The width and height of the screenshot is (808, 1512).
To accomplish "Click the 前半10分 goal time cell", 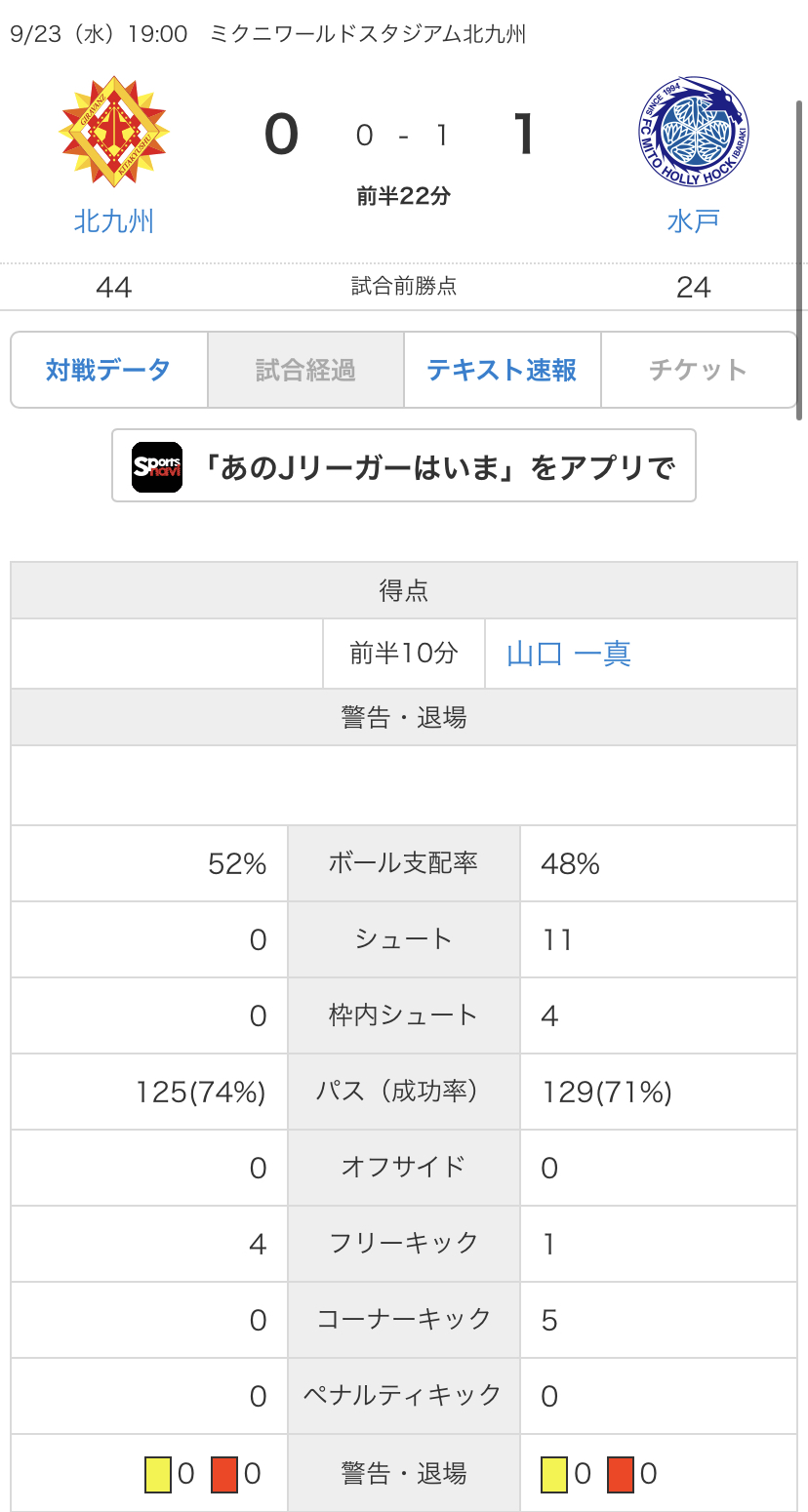I will pos(403,654).
